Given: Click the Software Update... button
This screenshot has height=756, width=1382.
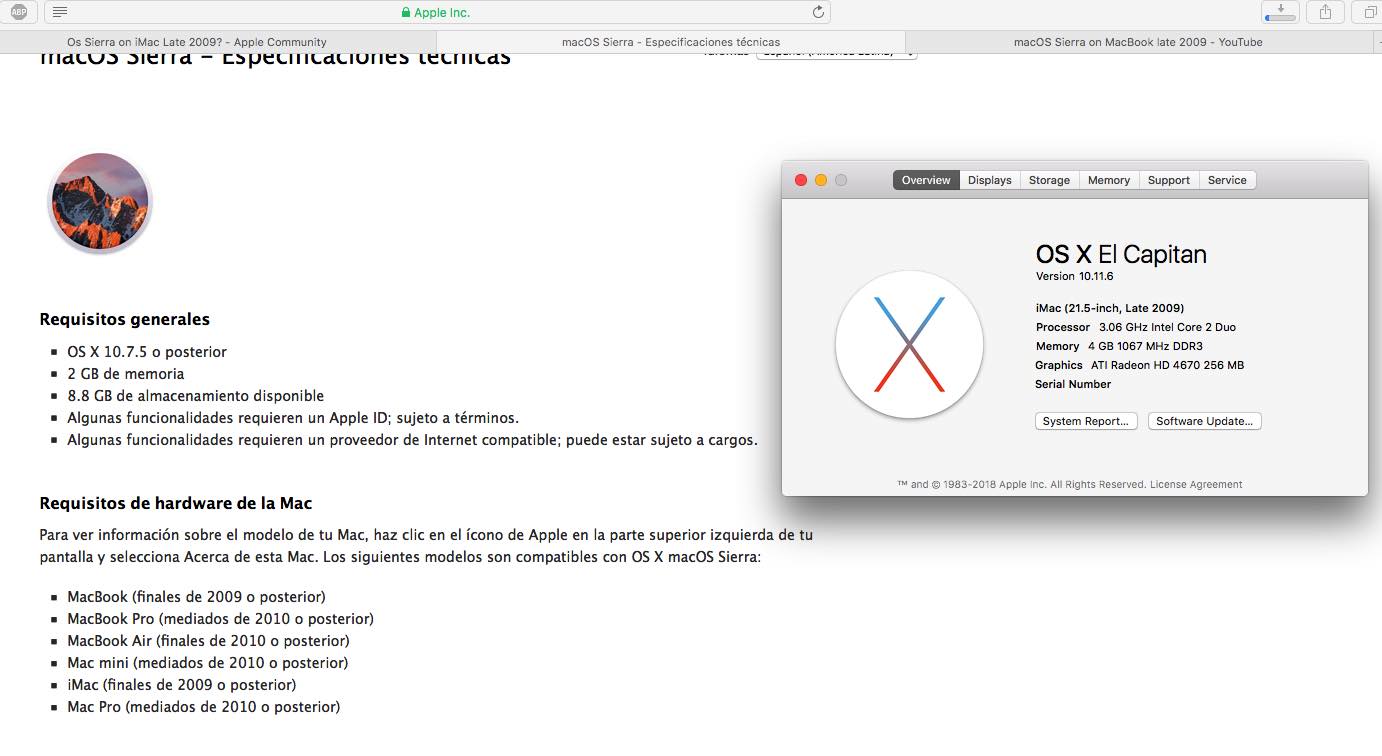Looking at the screenshot, I should [x=1205, y=421].
